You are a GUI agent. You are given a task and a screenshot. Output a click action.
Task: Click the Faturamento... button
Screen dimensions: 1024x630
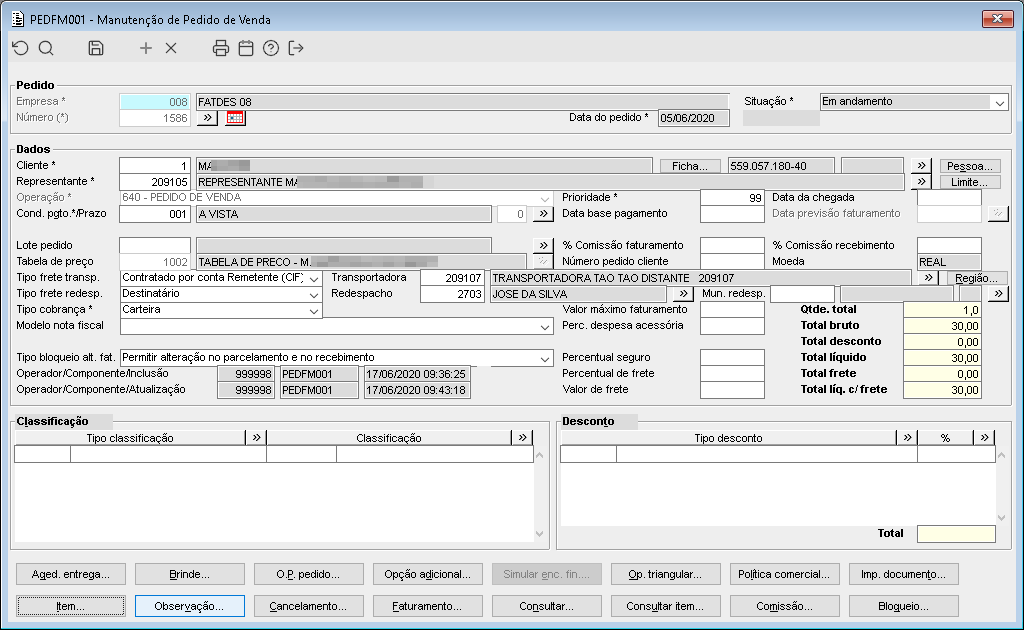[427, 606]
